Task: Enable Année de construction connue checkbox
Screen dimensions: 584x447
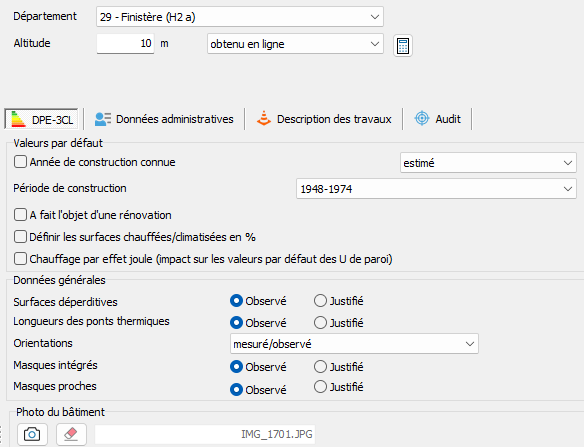Action: click(20, 162)
